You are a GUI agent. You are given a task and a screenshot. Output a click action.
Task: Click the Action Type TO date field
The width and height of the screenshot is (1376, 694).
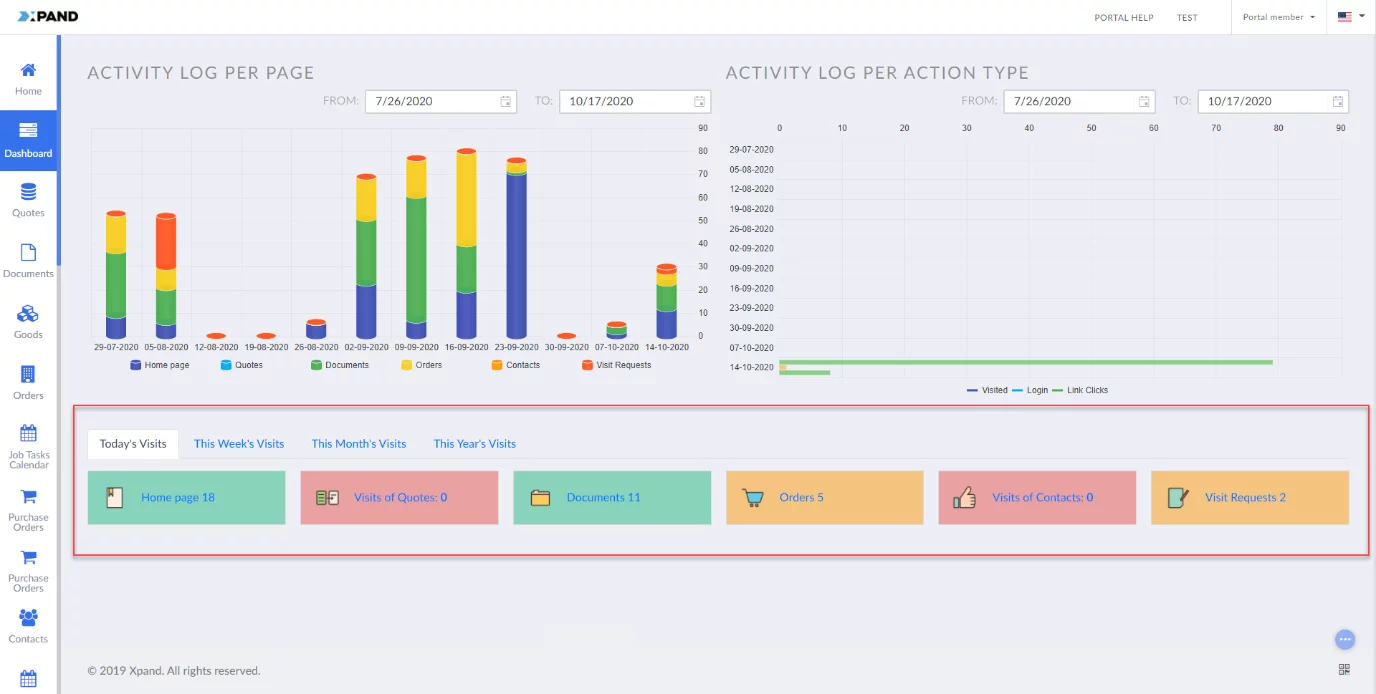[1264, 101]
